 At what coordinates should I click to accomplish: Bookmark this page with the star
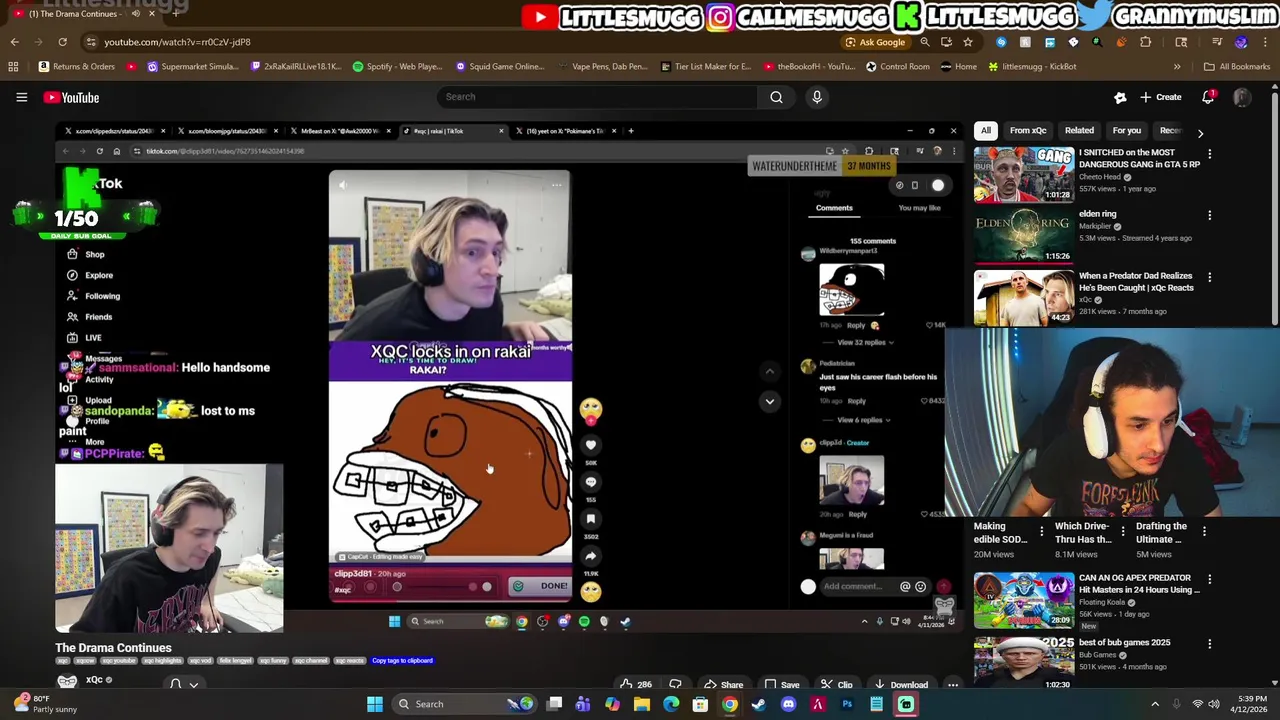pos(968,42)
